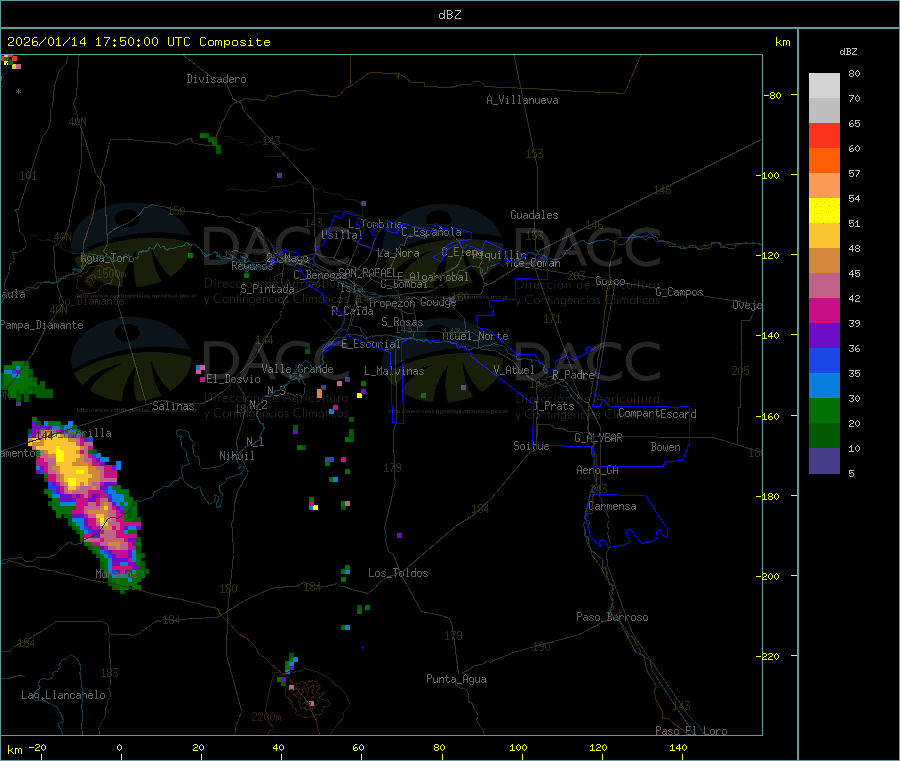Click the yellow 51 dBZ legend swatch
This screenshot has width=900, height=761.
[824, 211]
